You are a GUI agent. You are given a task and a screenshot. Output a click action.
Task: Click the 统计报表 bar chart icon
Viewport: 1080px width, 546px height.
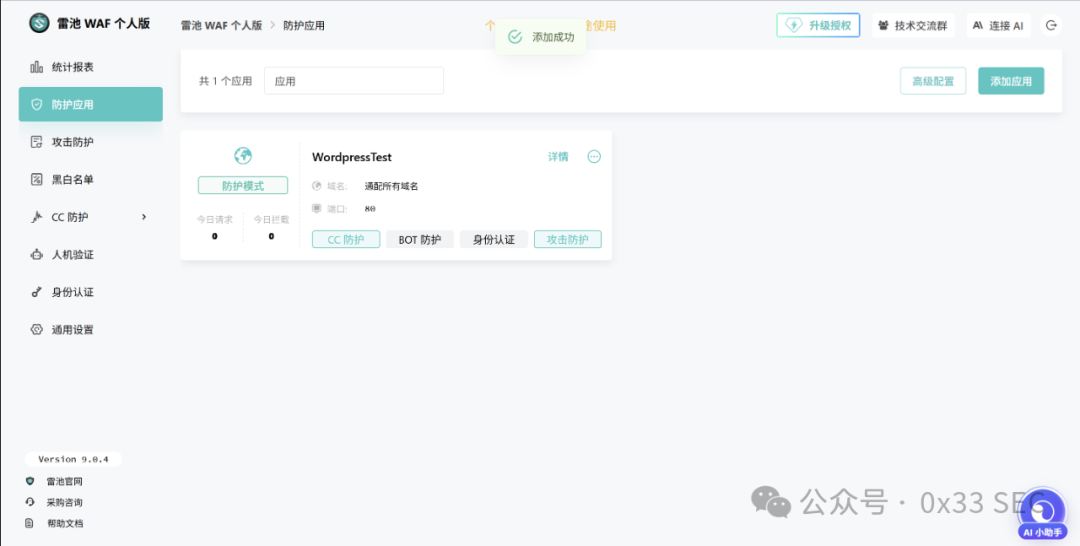coord(37,67)
